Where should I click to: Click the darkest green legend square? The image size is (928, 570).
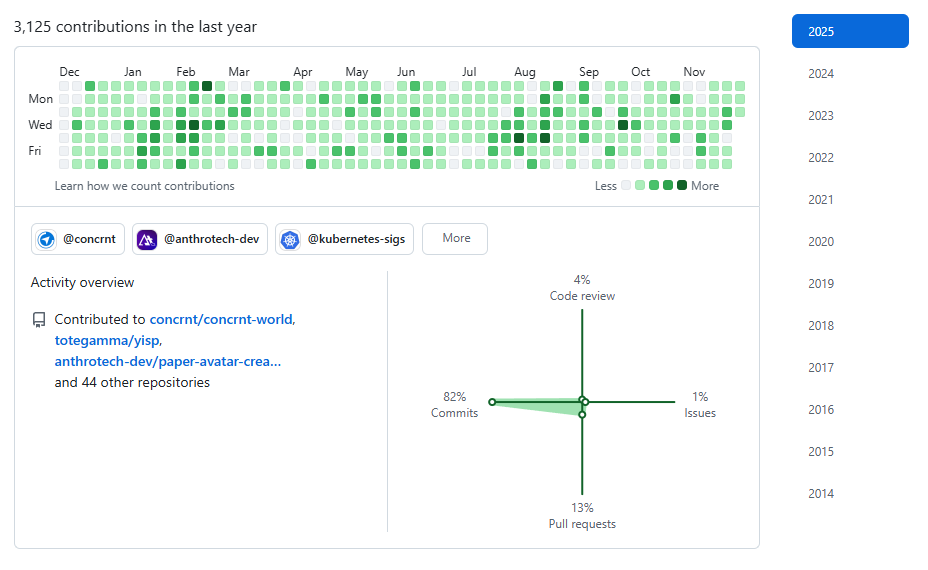(x=682, y=186)
